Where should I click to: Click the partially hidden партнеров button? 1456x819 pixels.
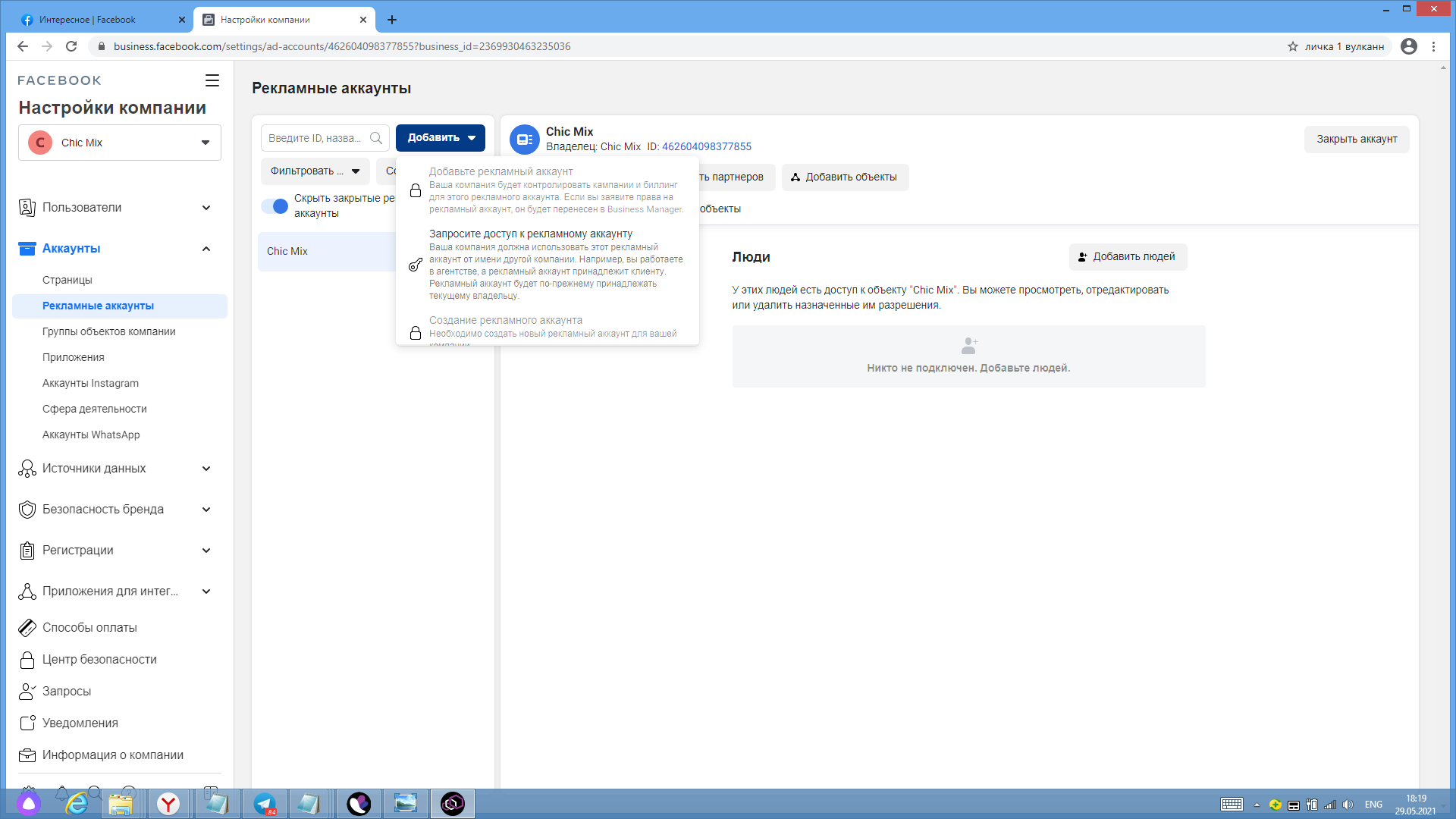[736, 177]
